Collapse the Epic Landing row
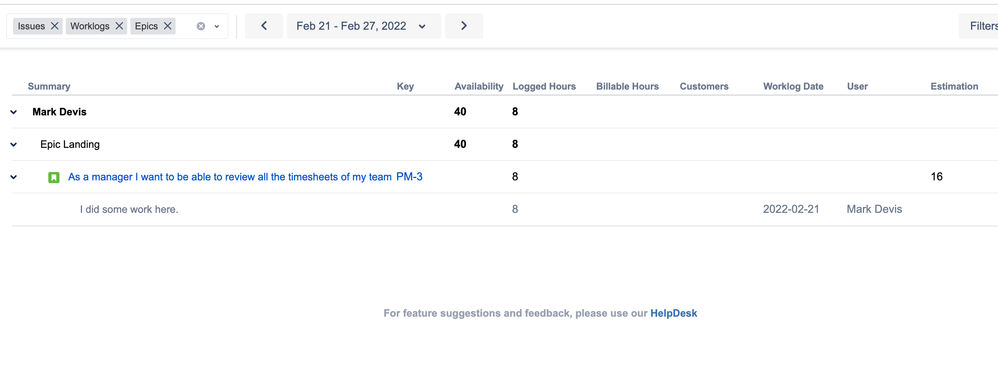Screen dimensions: 998x371 pos(13,144)
